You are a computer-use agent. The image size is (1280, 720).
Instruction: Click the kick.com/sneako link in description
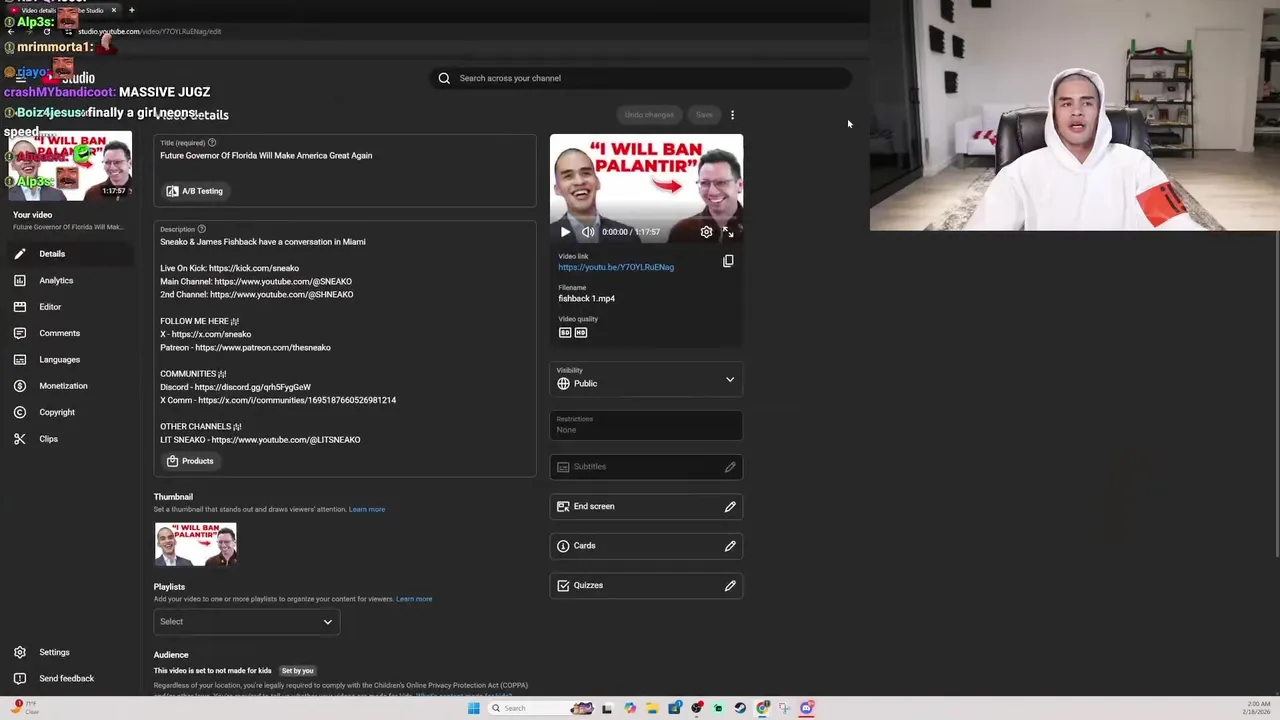click(254, 269)
